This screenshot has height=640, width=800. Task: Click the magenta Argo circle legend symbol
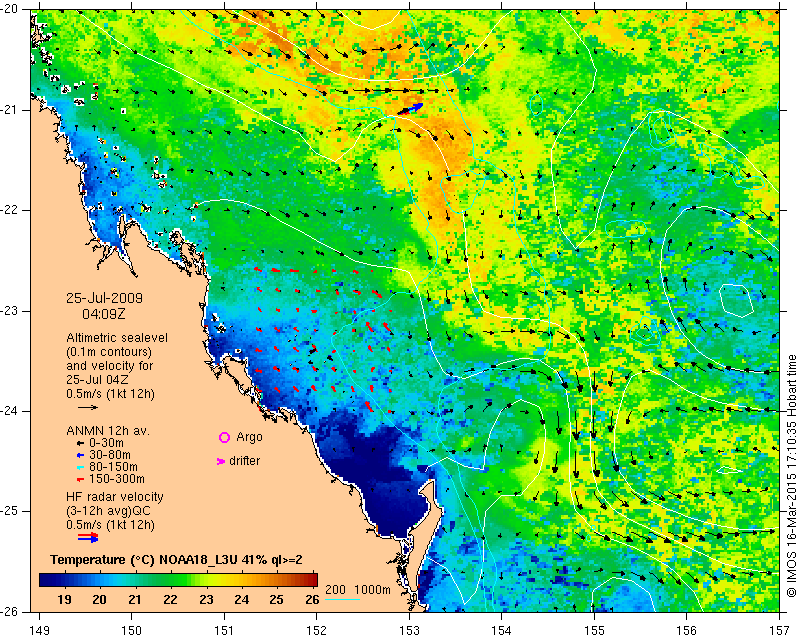224,437
